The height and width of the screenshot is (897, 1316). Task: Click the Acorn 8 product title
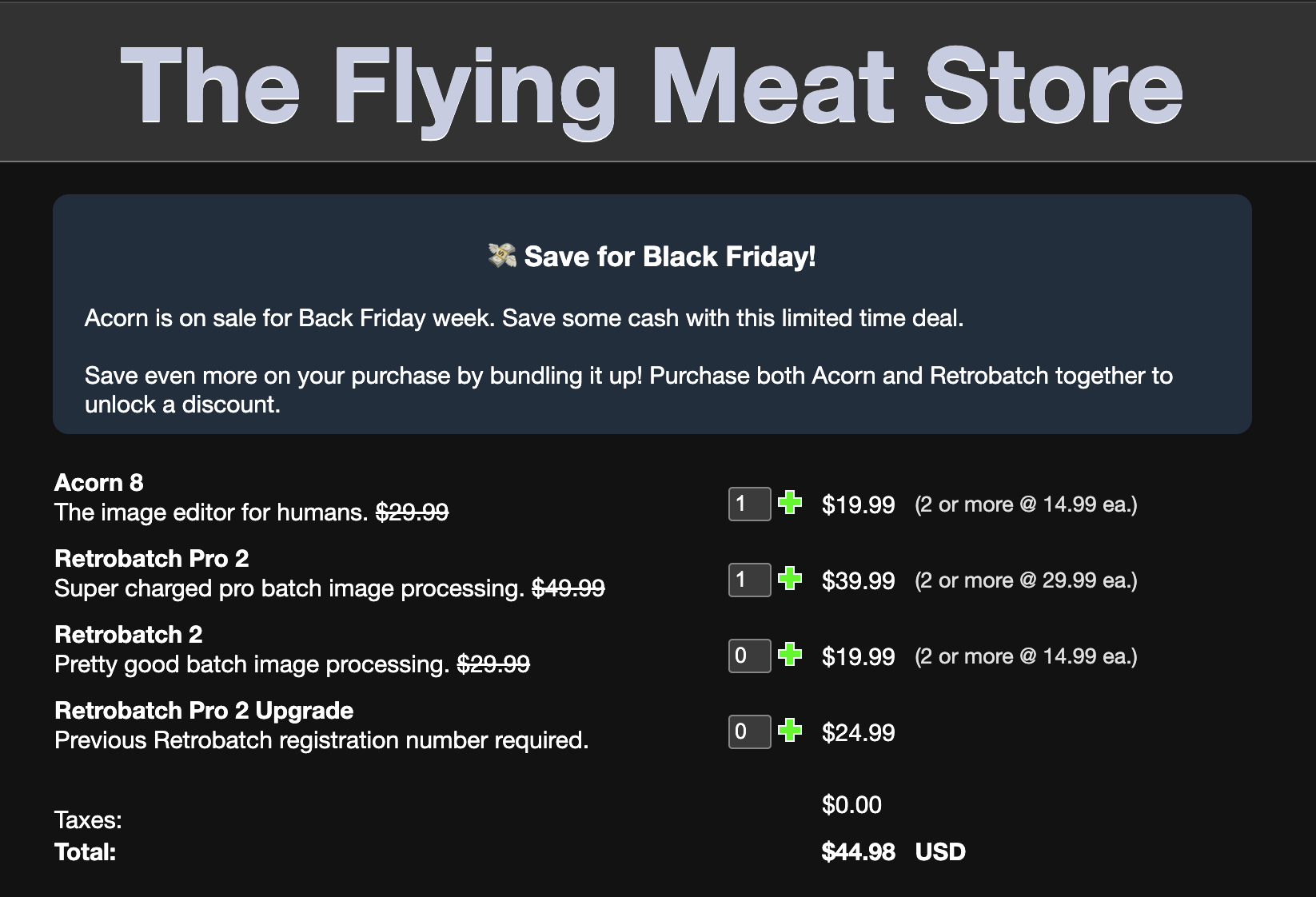point(99,483)
